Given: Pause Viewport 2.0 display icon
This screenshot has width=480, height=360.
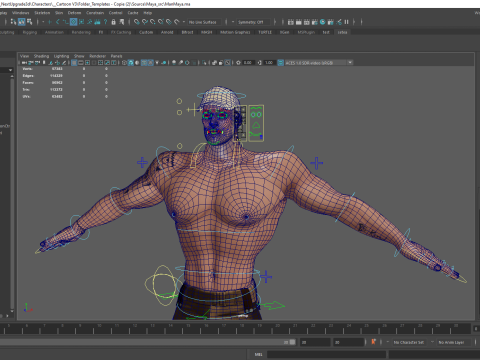Looking at the screenshot, I should (347, 22).
